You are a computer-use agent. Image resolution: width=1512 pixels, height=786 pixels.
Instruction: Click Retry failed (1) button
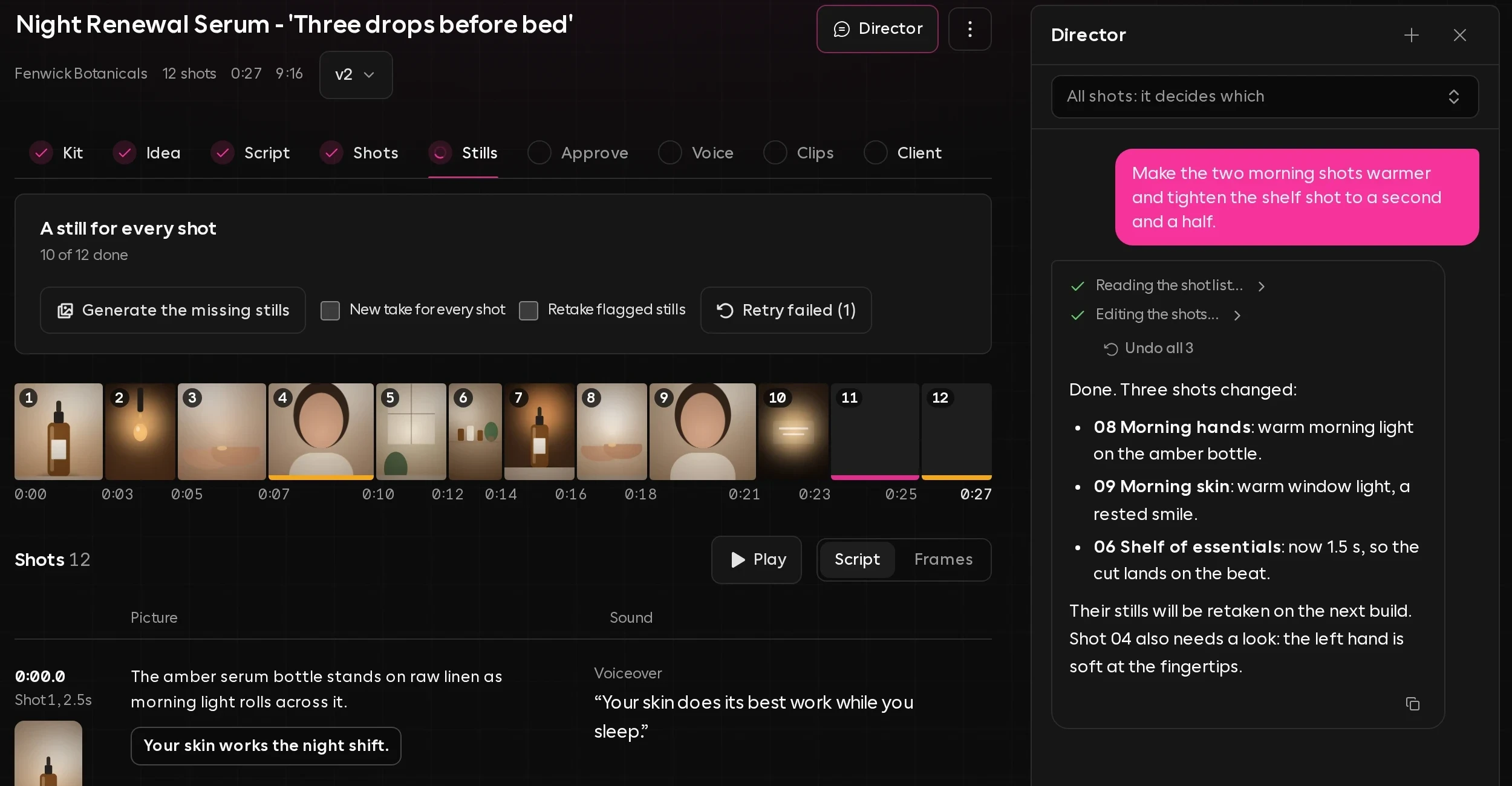click(x=786, y=310)
